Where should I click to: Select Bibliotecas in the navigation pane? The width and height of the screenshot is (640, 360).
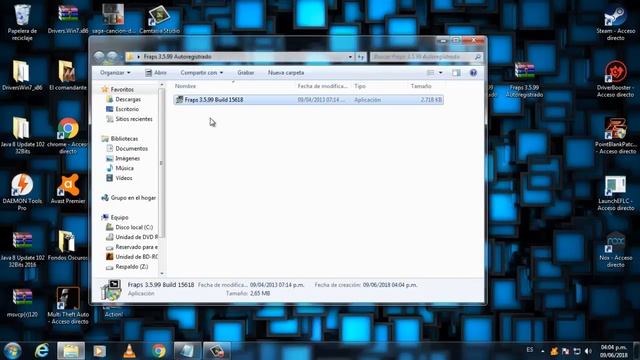click(x=124, y=139)
